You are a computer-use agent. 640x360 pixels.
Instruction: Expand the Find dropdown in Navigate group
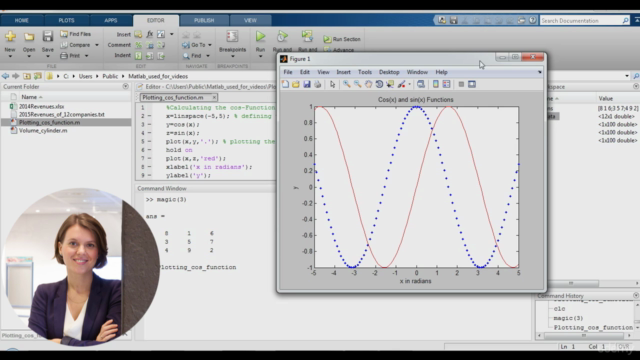207,56
